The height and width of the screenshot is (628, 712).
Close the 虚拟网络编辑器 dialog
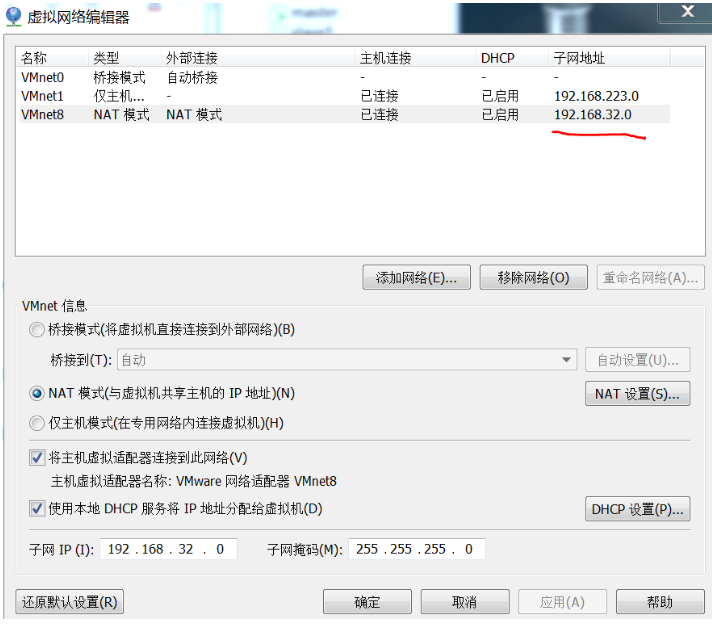[x=687, y=12]
